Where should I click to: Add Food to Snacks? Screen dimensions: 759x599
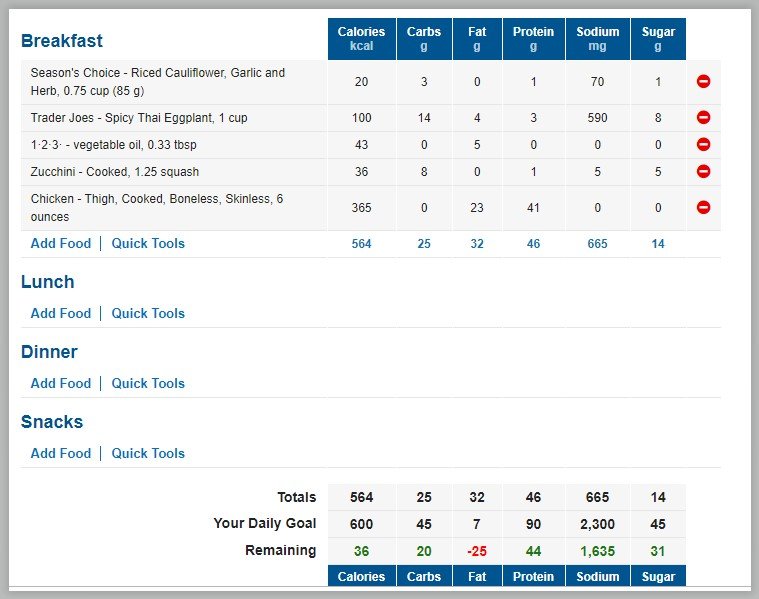[x=61, y=453]
